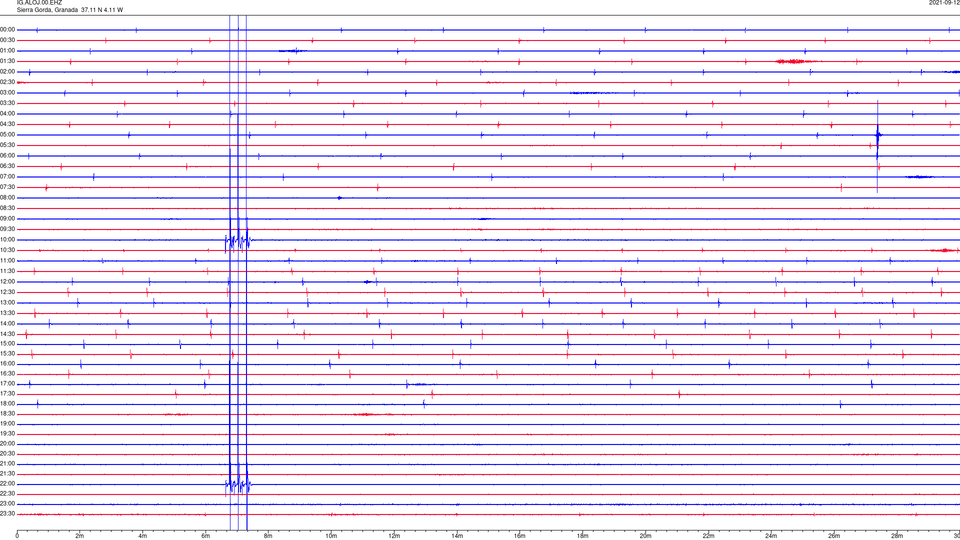Click the 2m mark on minute axis

tap(80, 536)
